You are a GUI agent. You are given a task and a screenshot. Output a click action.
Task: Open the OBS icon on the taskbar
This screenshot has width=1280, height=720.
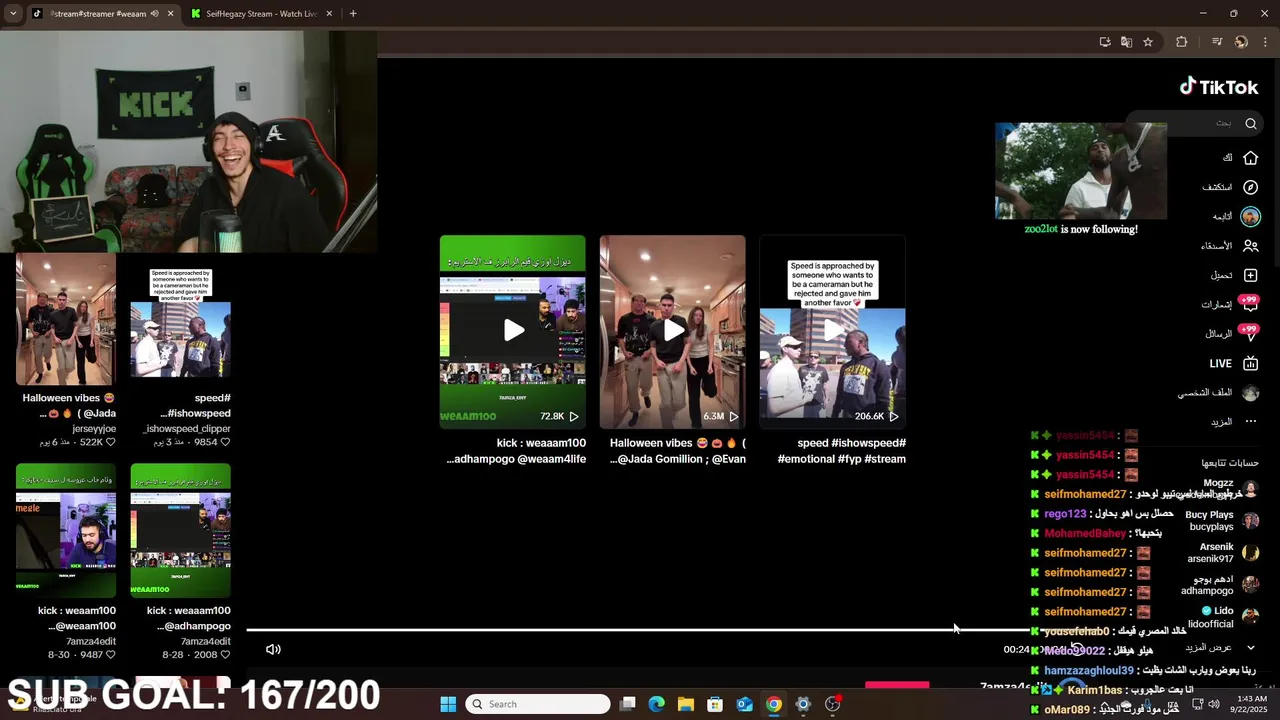tap(832, 704)
